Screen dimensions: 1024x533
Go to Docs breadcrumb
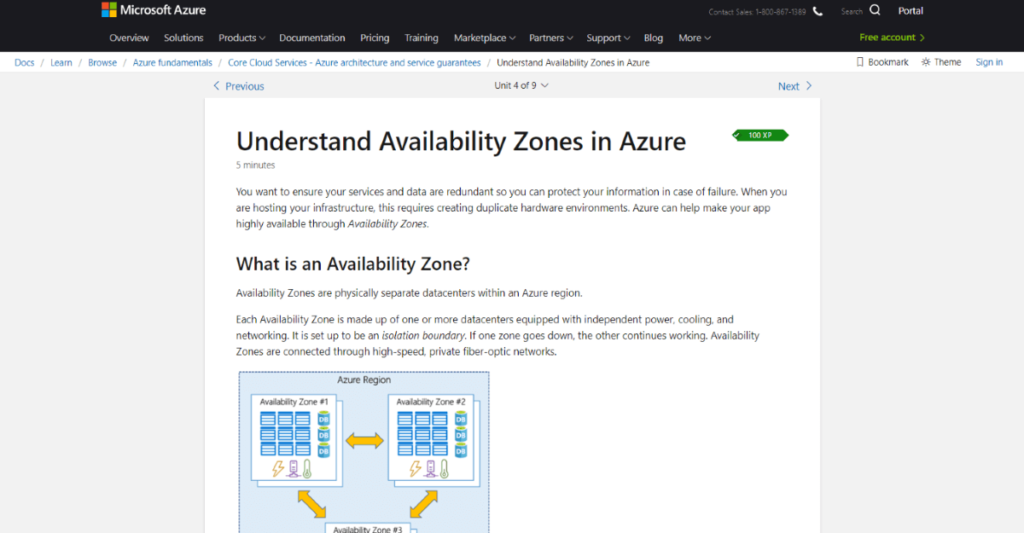(24, 63)
